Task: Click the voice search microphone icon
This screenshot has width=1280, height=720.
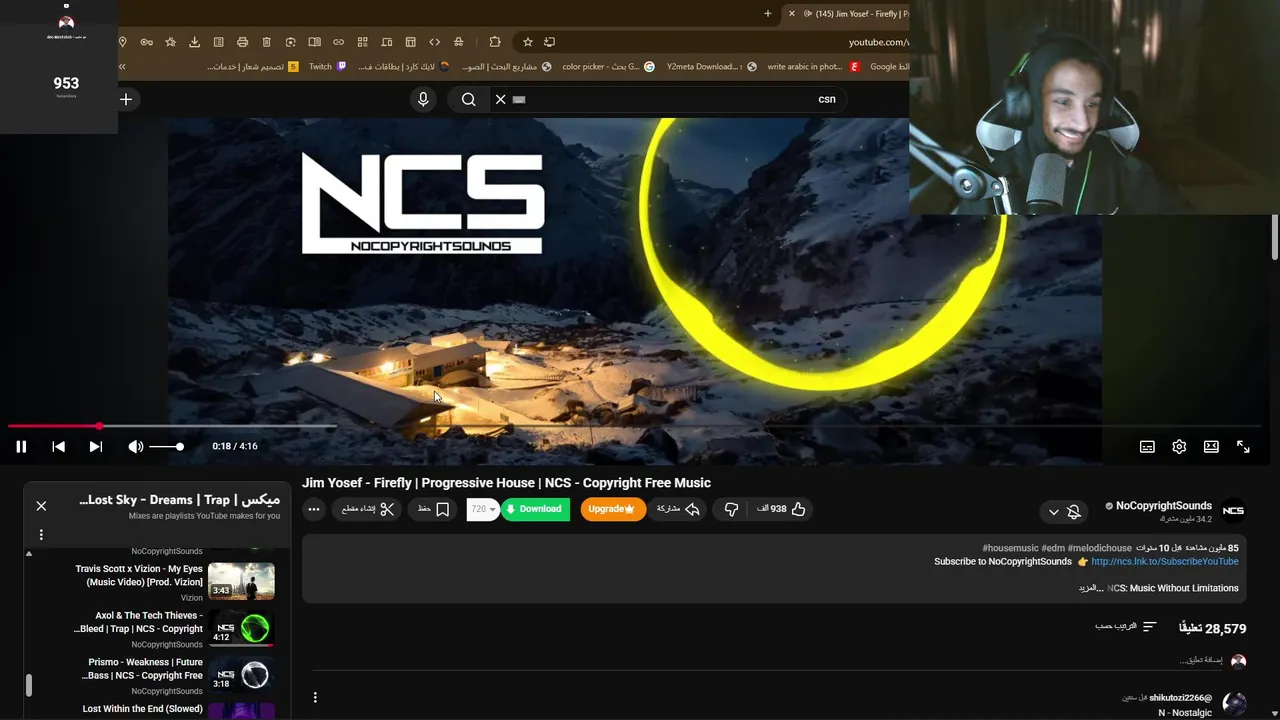Action: click(x=423, y=99)
